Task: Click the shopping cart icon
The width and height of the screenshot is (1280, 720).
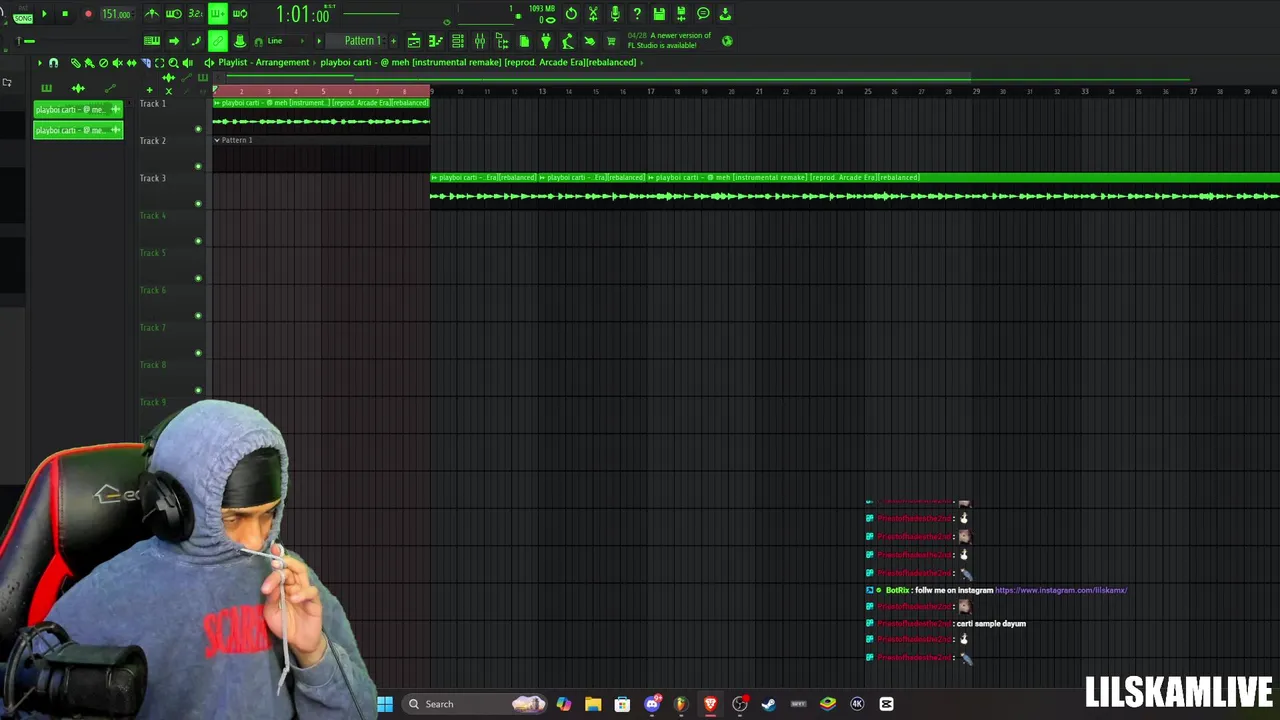Action: click(x=611, y=41)
